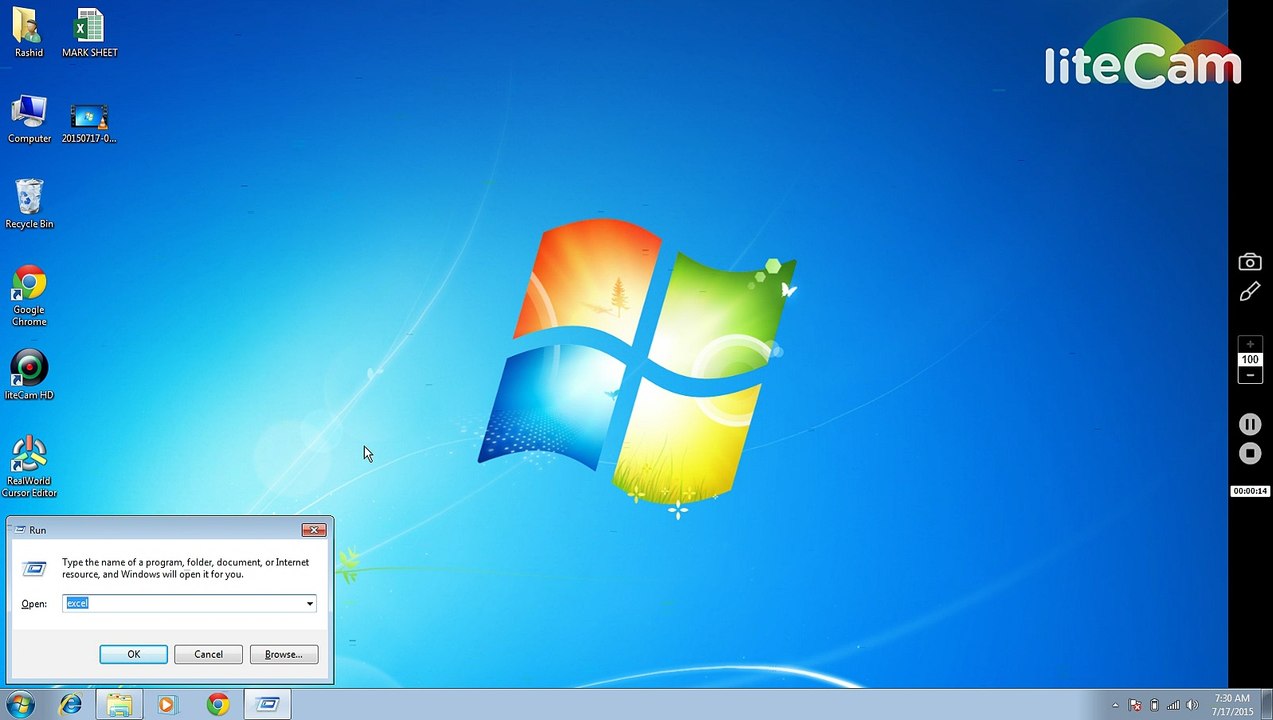Expand the Open combo box dropdown arrow
Screen dimensions: 1273x720
point(310,603)
